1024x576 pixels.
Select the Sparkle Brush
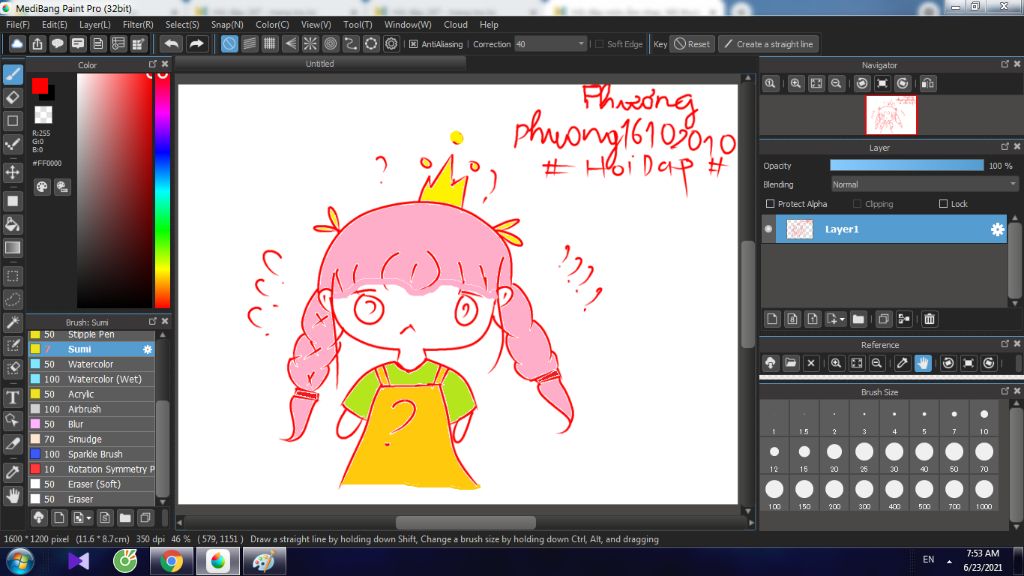(91, 455)
